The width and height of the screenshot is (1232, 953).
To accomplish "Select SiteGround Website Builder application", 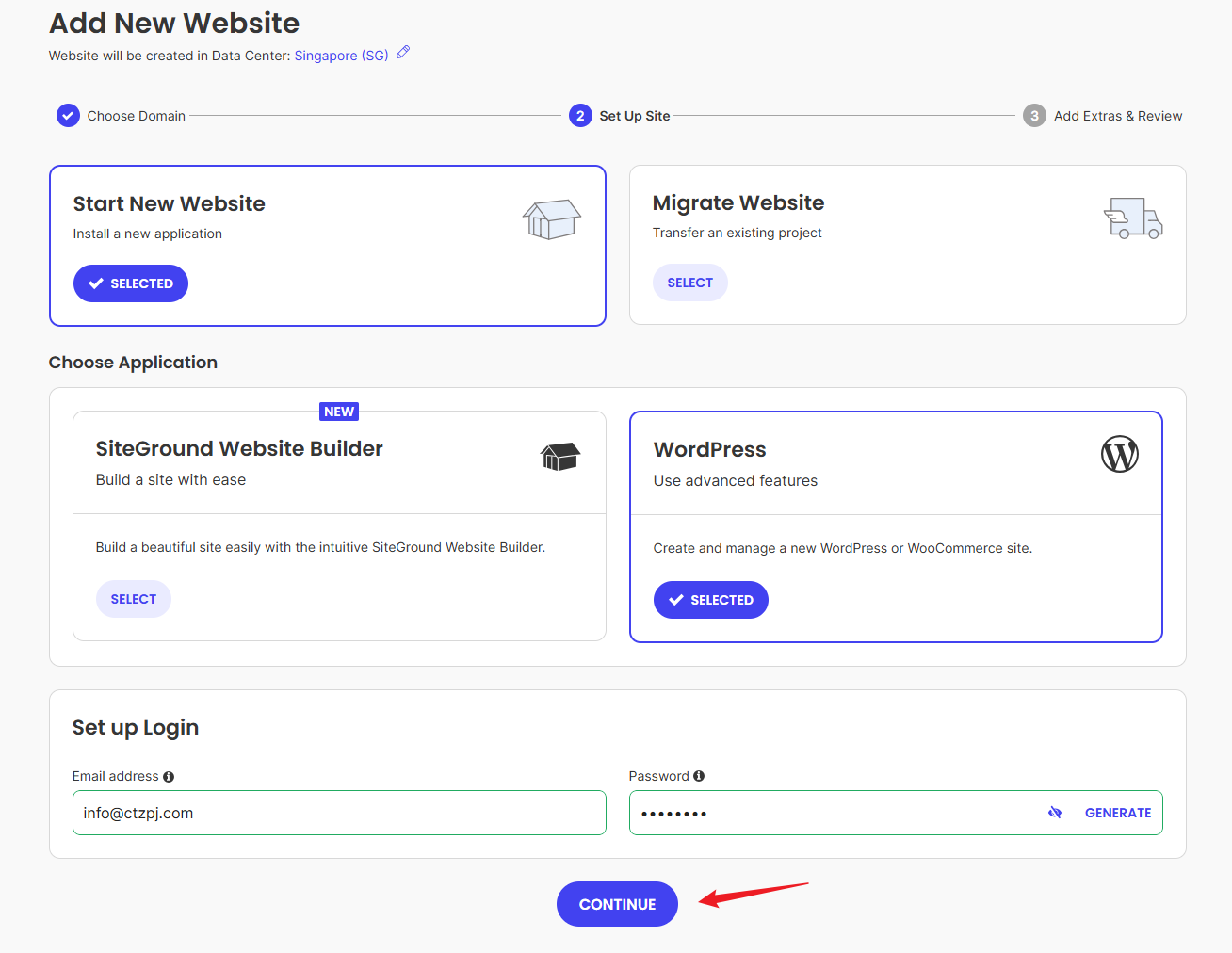I will [x=134, y=599].
